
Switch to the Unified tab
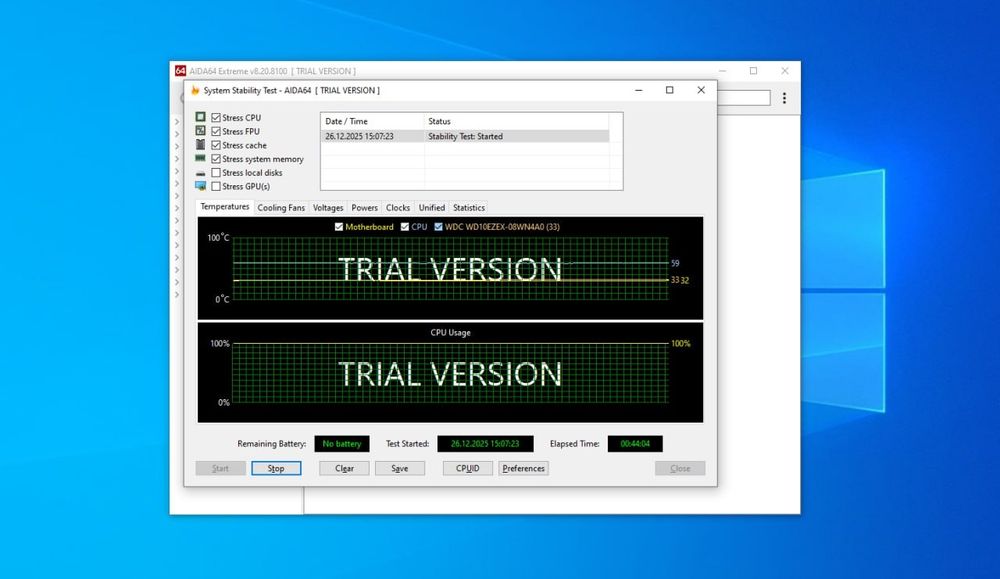click(x=432, y=208)
